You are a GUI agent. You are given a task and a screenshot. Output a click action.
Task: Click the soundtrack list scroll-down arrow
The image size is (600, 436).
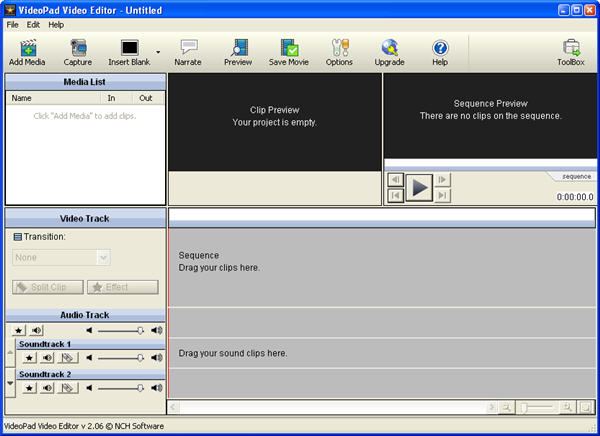coord(11,383)
